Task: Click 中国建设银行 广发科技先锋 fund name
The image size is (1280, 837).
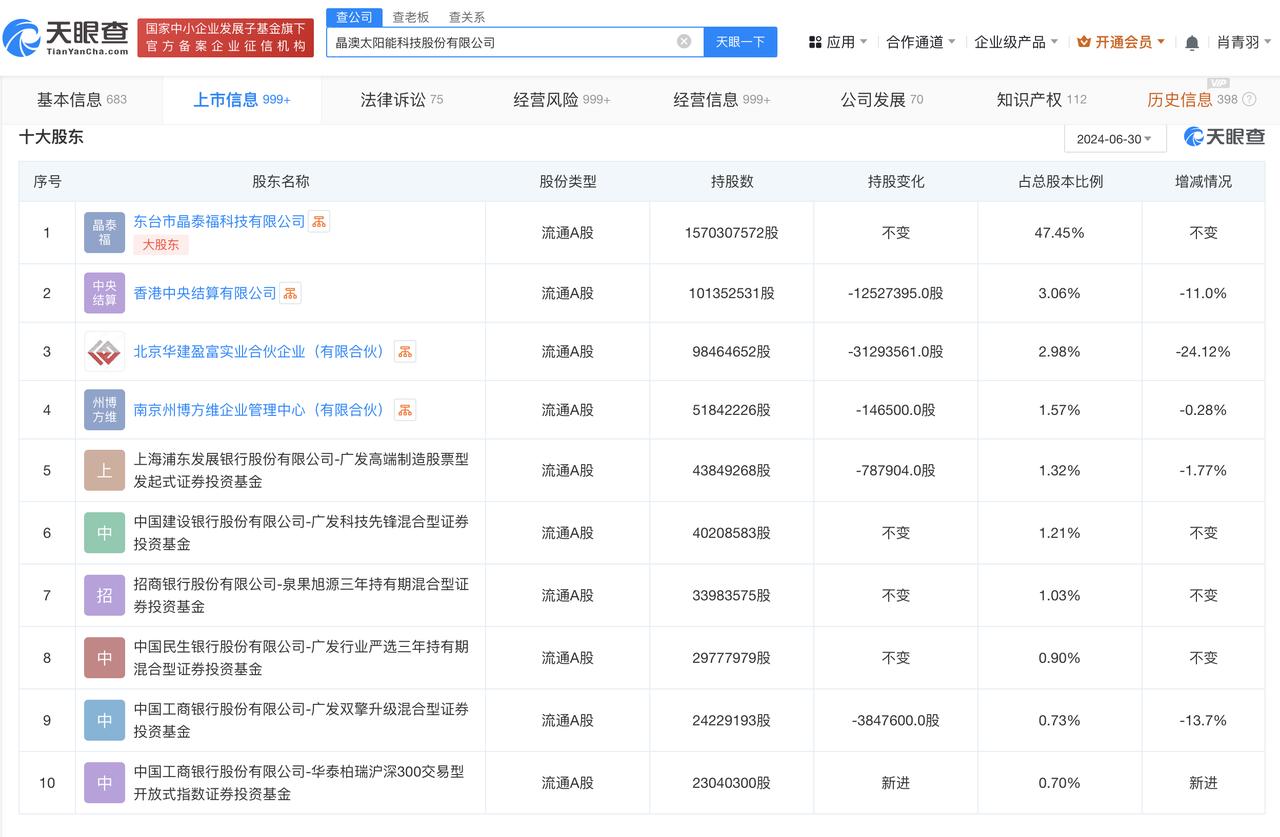Action: coord(301,533)
